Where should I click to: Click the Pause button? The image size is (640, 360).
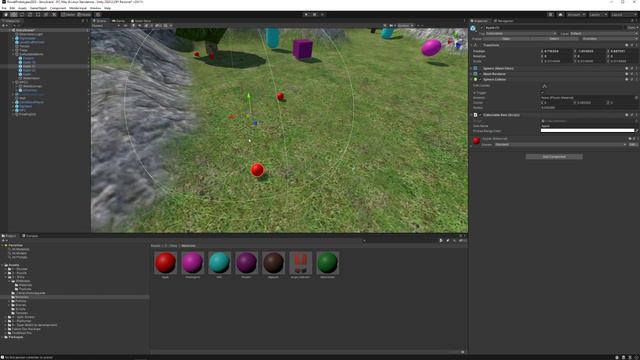314,15
